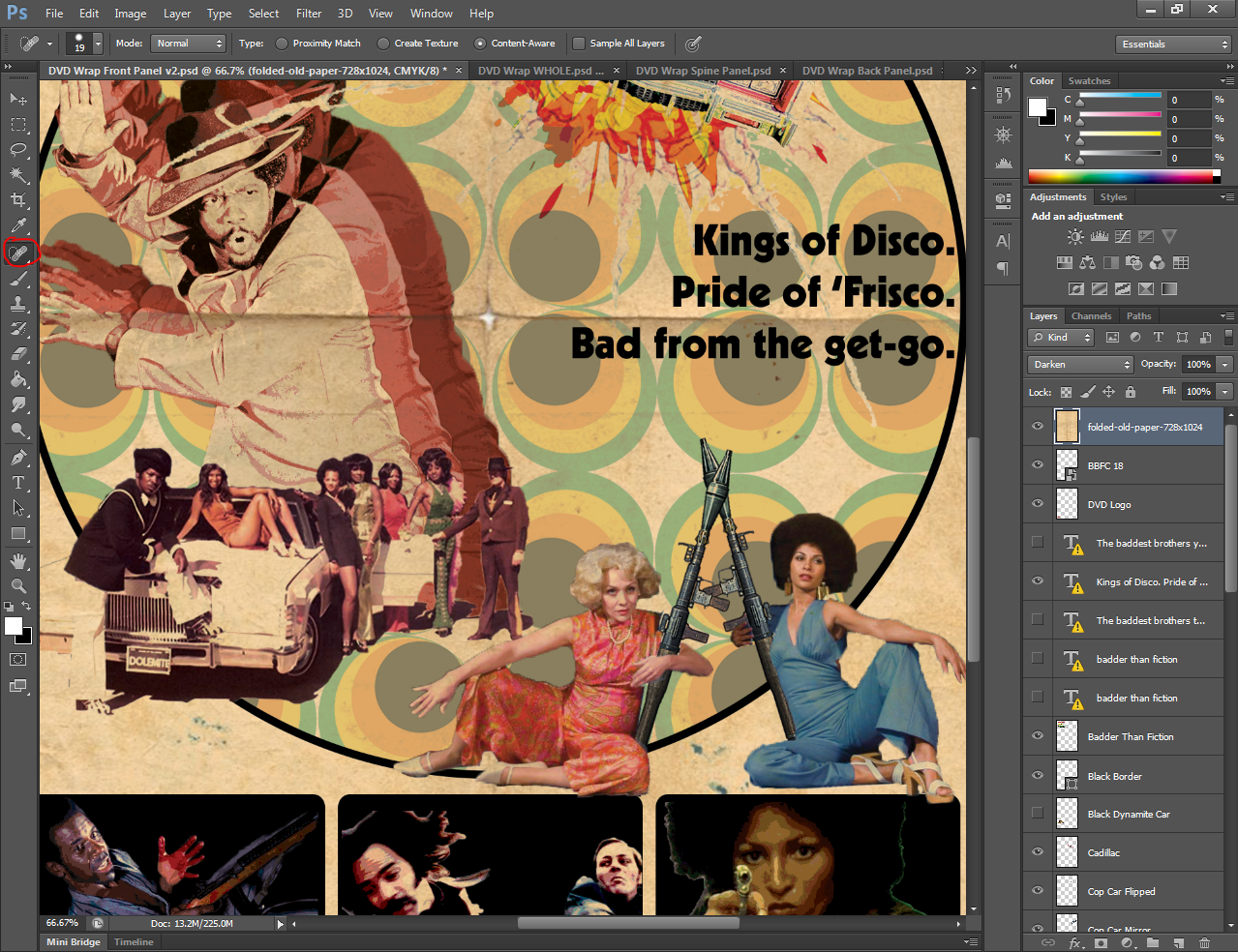Select the Eraser tool

tap(18, 354)
